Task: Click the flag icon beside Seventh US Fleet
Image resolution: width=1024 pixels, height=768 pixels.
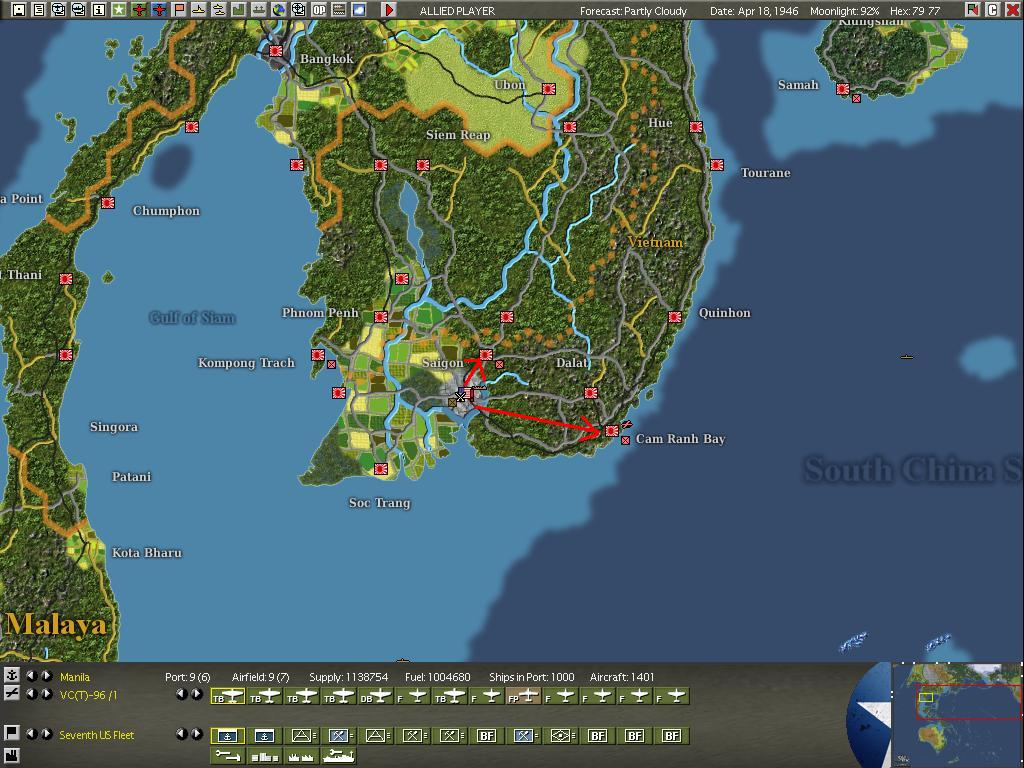Action: [11, 733]
